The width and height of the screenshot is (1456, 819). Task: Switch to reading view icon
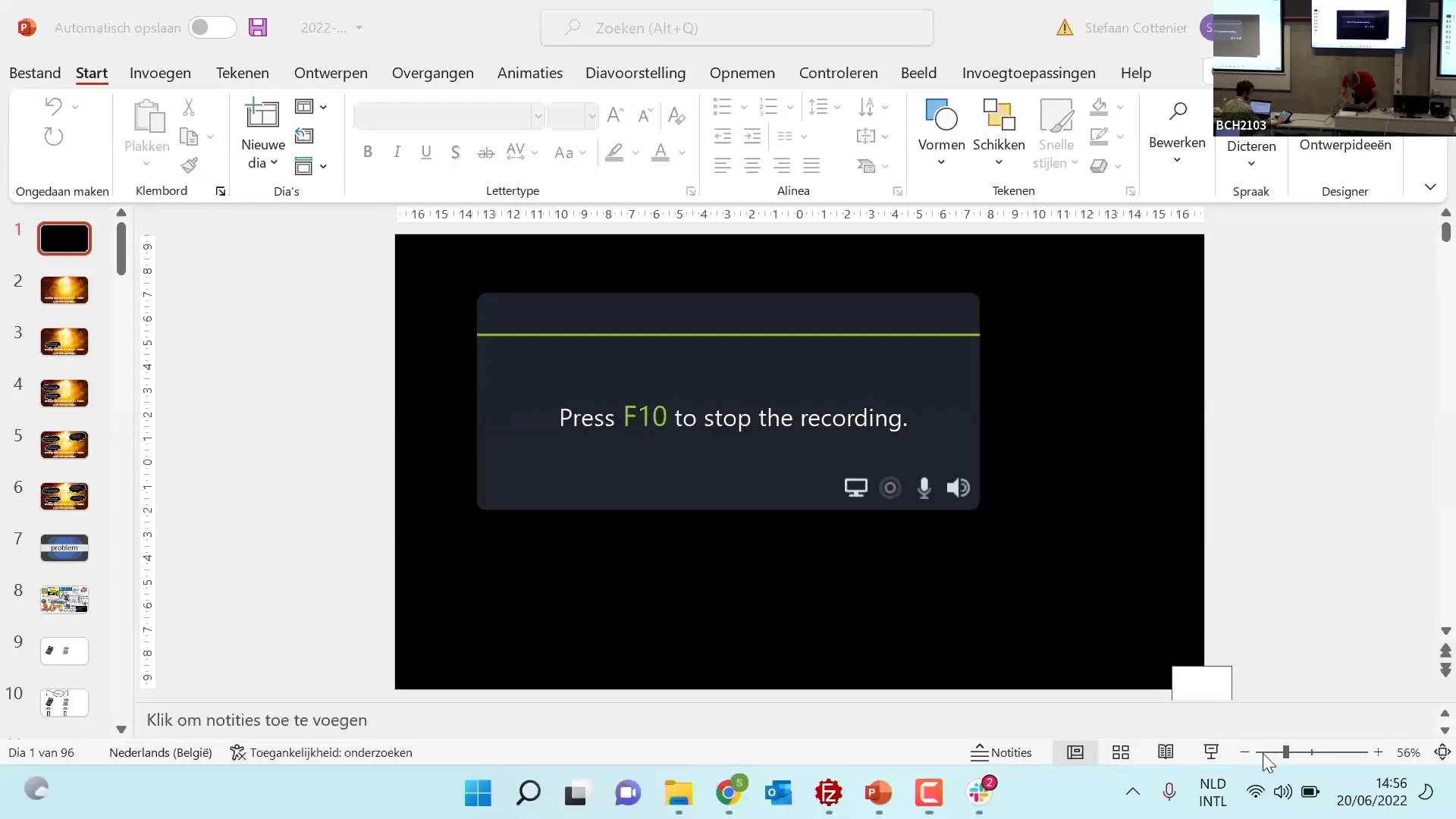pos(1166,752)
